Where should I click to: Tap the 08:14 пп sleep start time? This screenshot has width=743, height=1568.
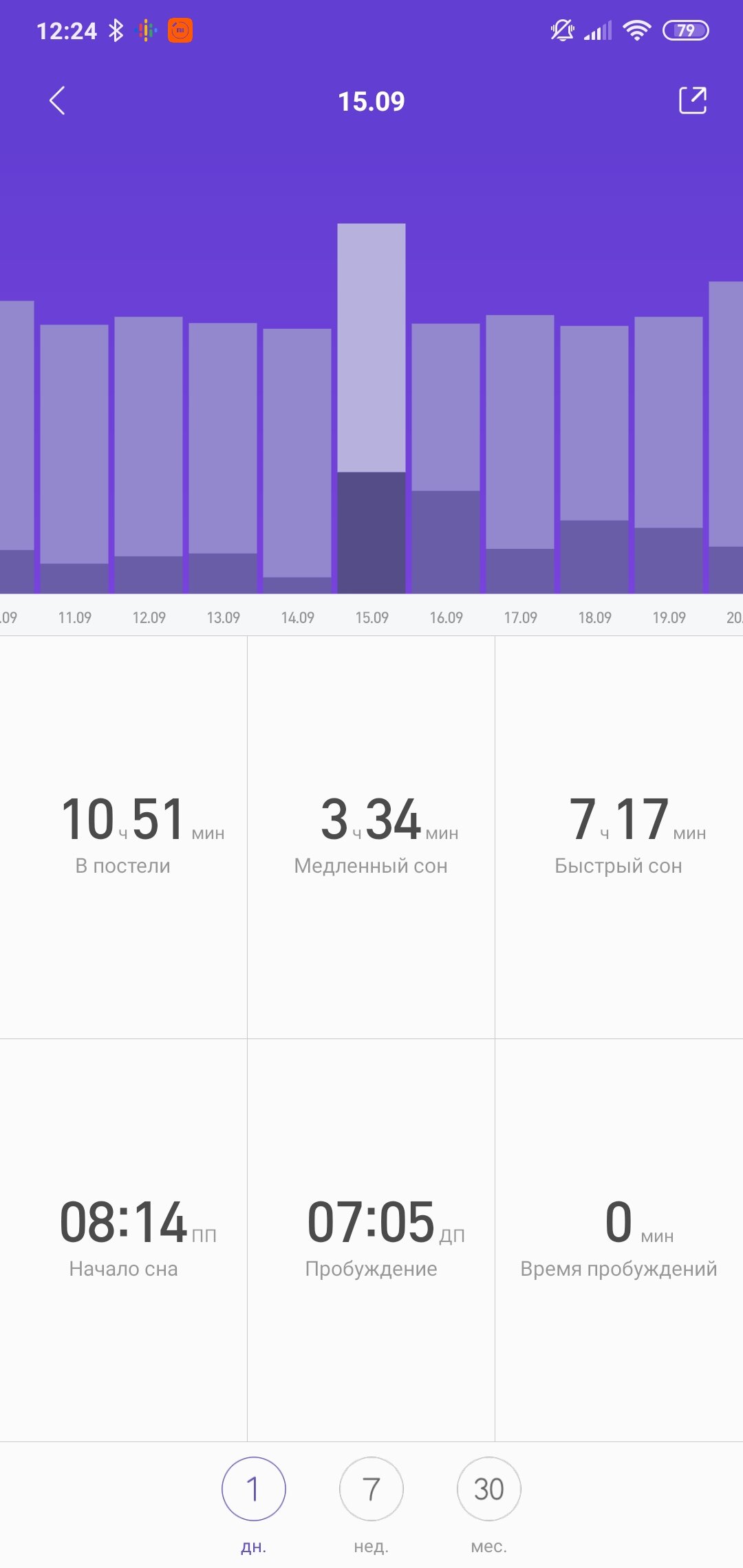[138, 1222]
